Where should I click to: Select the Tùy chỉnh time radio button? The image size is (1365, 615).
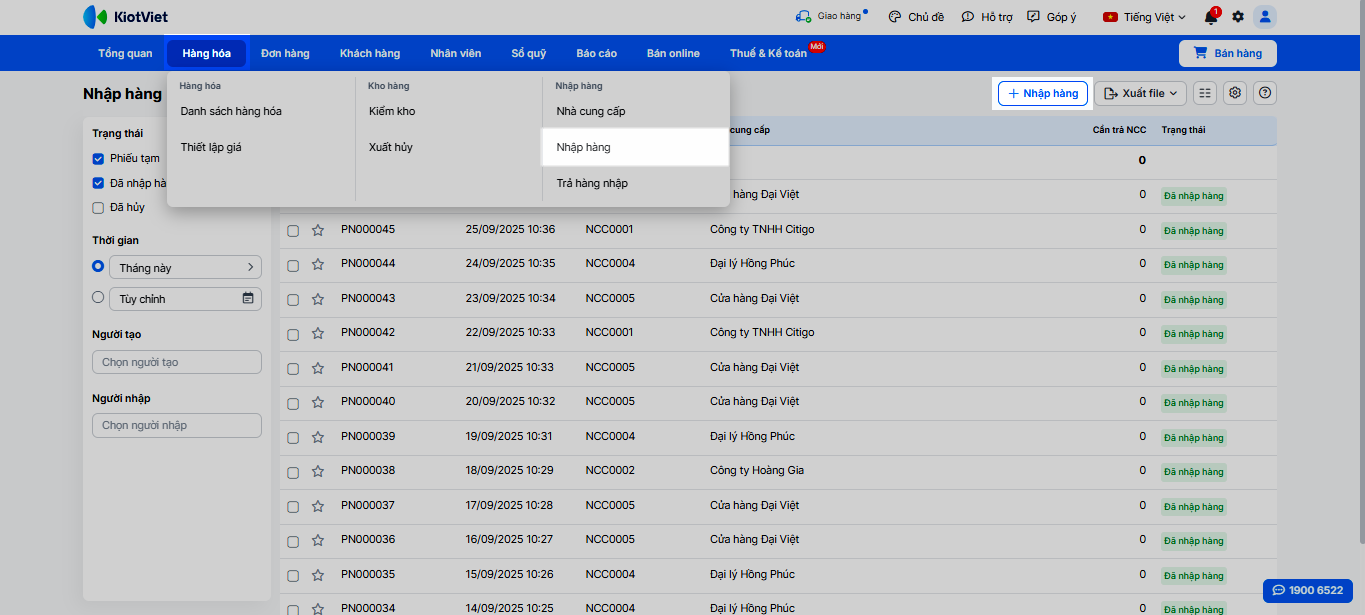[x=98, y=297]
